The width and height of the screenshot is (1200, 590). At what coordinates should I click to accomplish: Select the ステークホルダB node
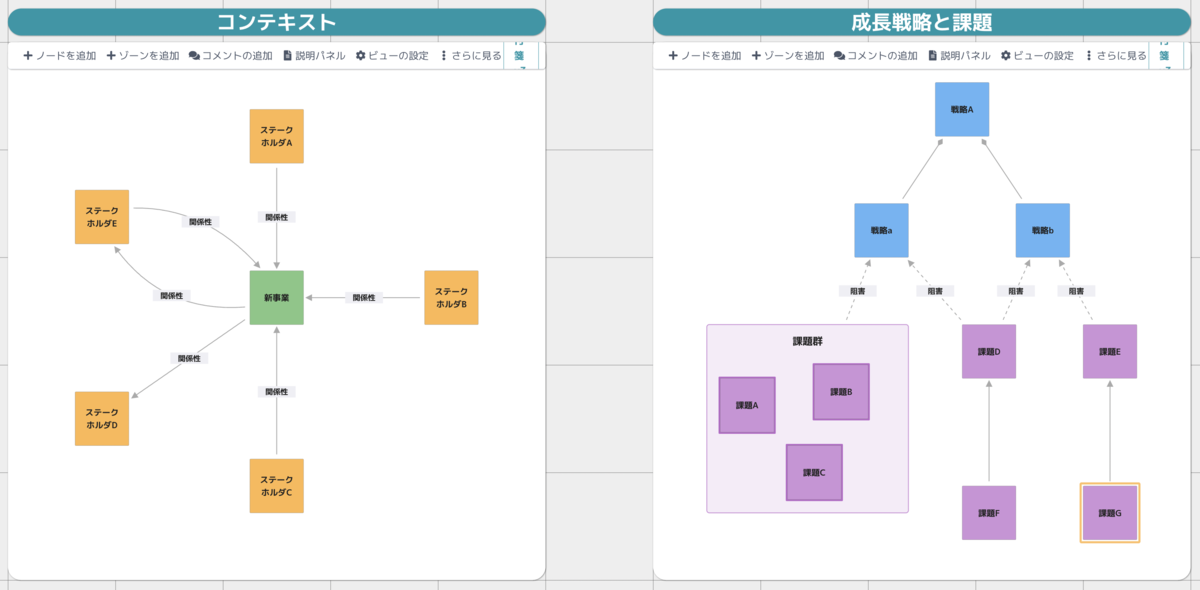pos(451,297)
